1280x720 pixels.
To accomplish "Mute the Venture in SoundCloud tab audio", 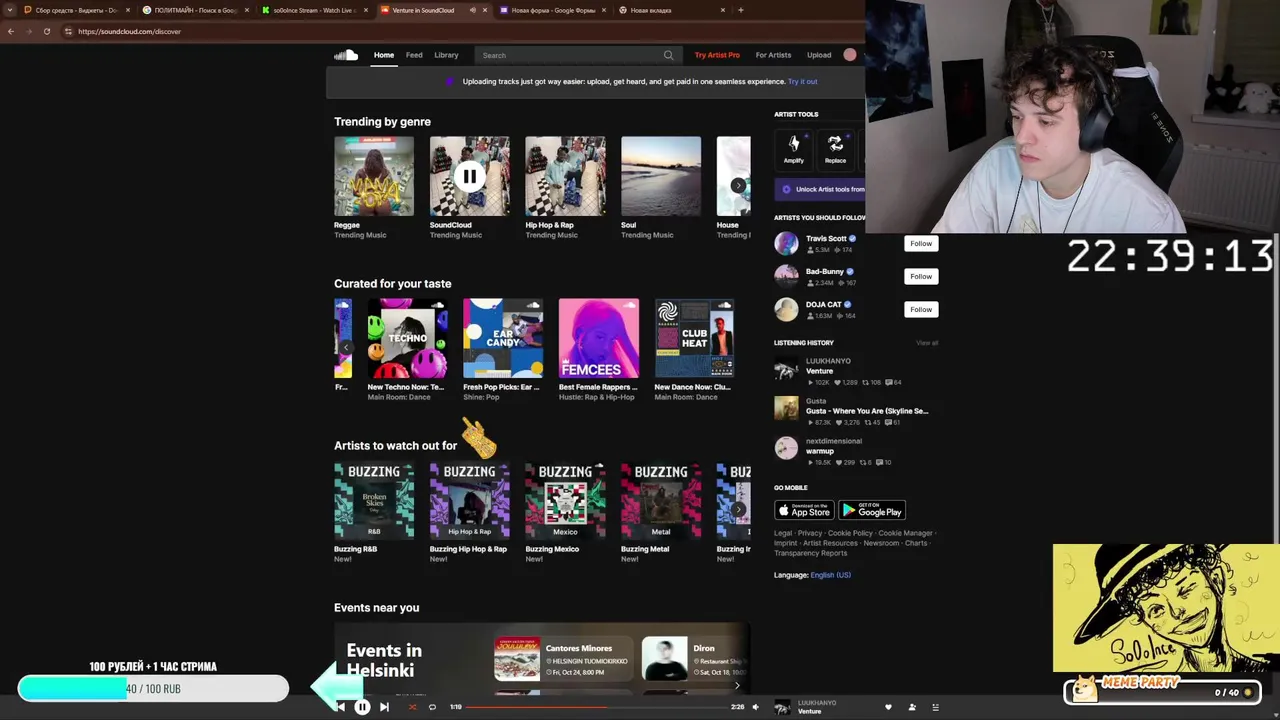I will [x=473, y=10].
